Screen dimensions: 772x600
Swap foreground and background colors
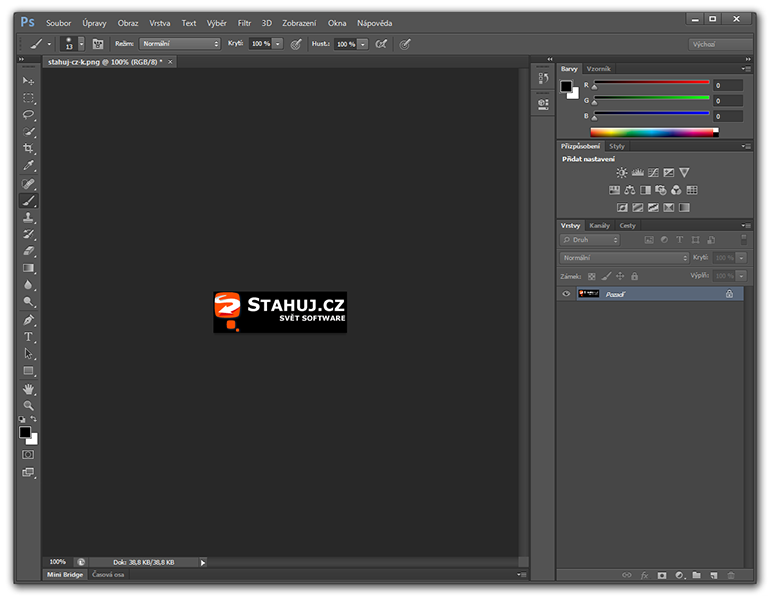tap(33, 419)
